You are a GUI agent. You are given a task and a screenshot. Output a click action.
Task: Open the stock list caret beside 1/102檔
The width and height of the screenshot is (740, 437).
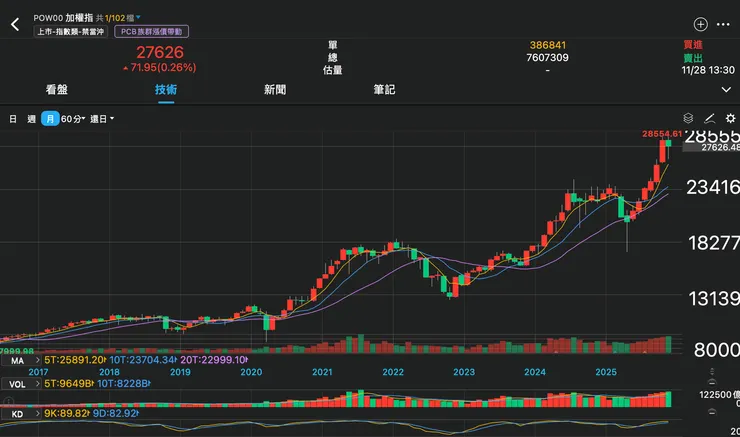click(138, 17)
